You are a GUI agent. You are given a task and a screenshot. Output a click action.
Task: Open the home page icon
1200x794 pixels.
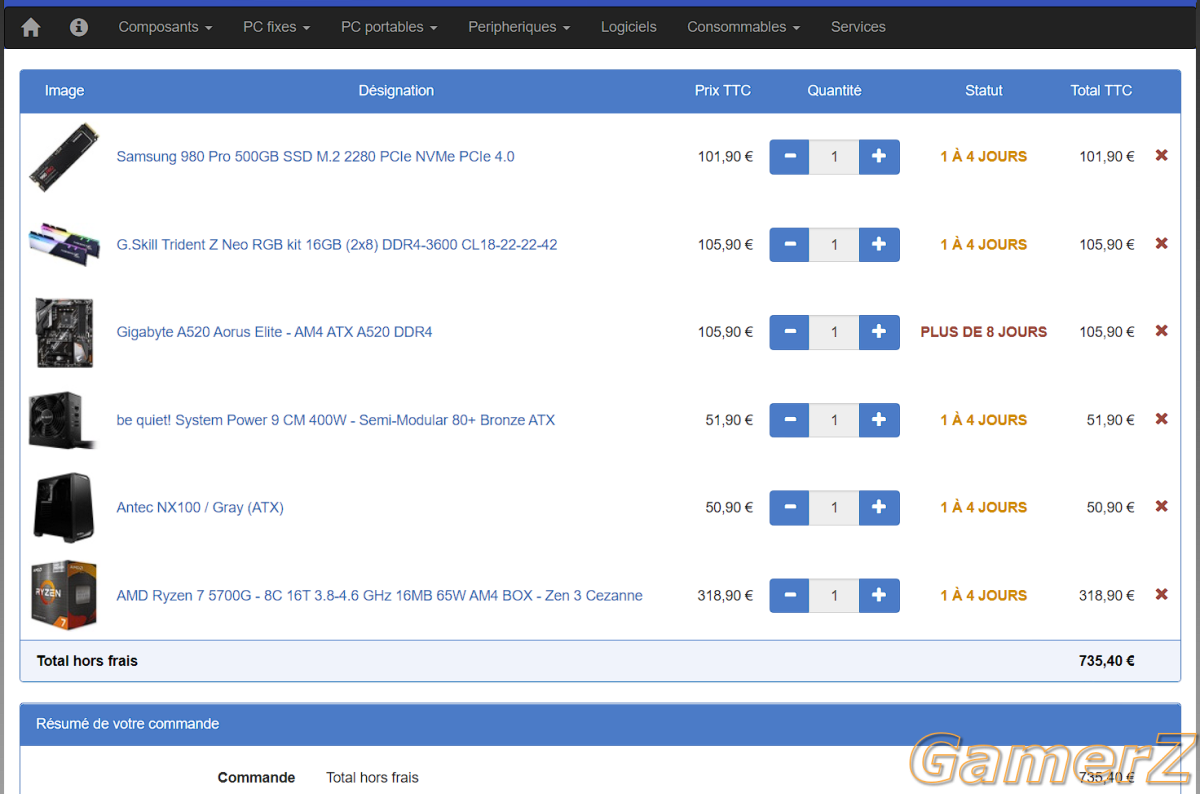click(31, 27)
